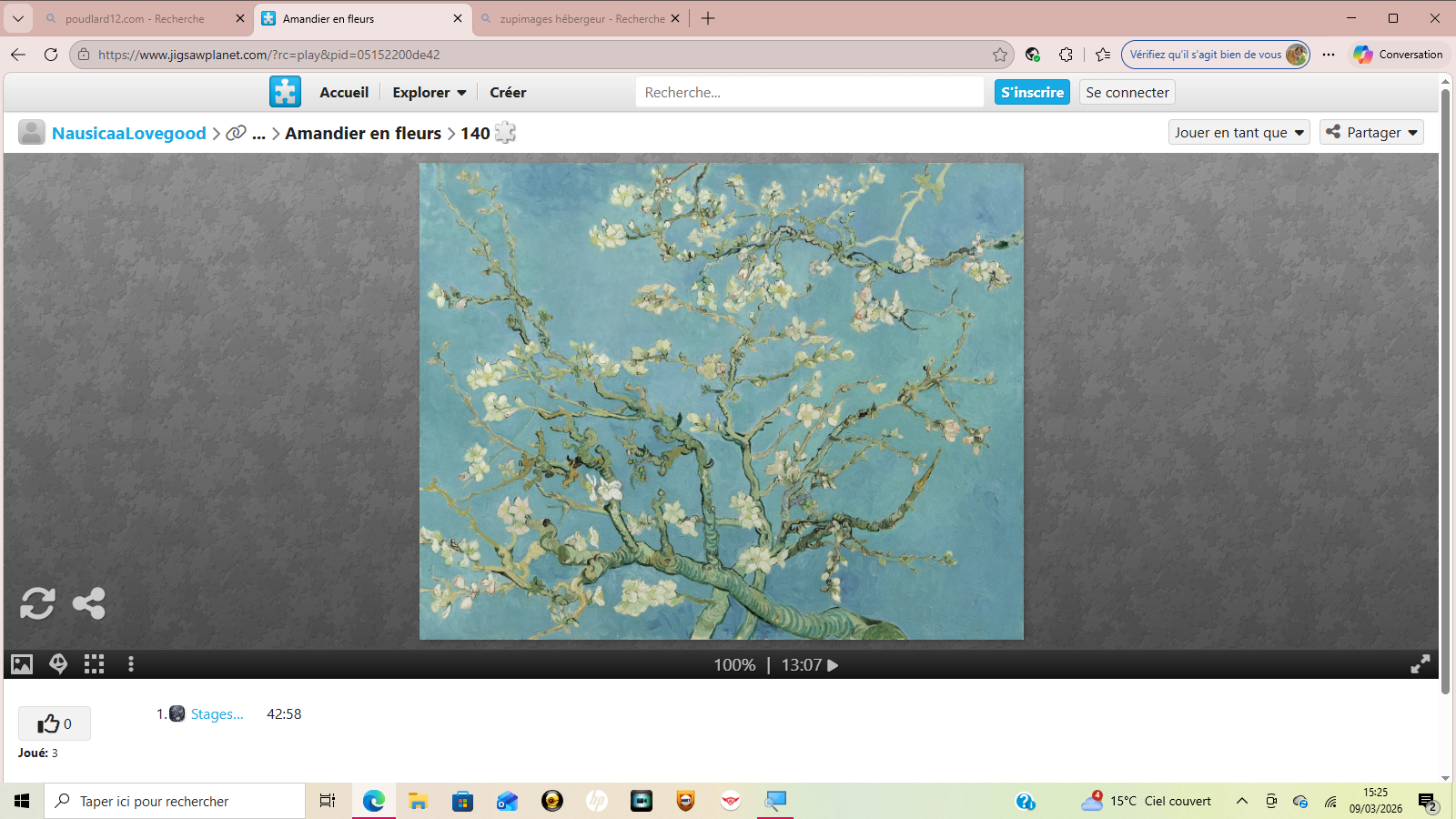Open the Jouer en tant que dropdown
Viewport: 1456px width, 819px height.
[1239, 132]
